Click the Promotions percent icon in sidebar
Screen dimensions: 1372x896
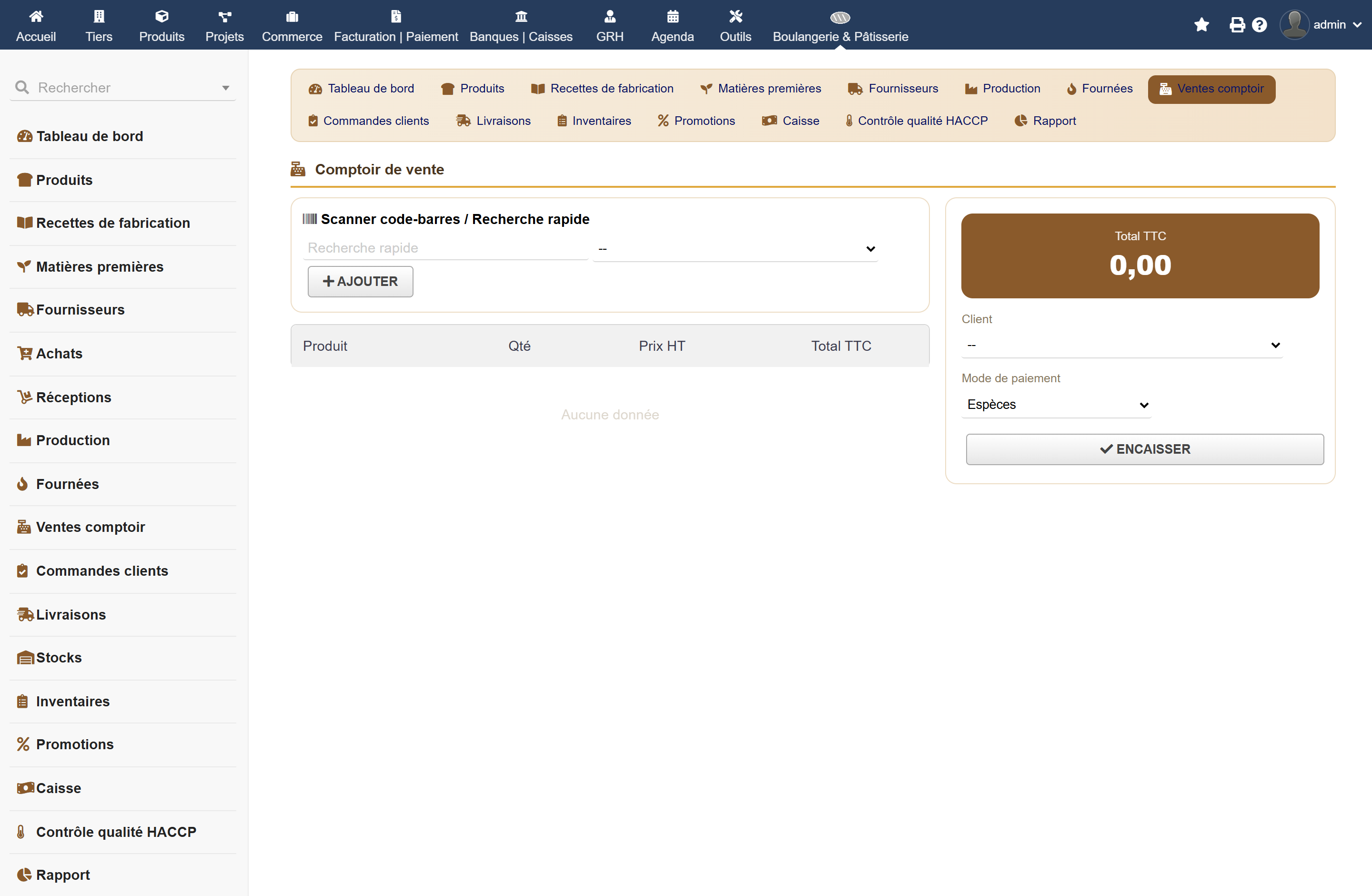(x=23, y=744)
